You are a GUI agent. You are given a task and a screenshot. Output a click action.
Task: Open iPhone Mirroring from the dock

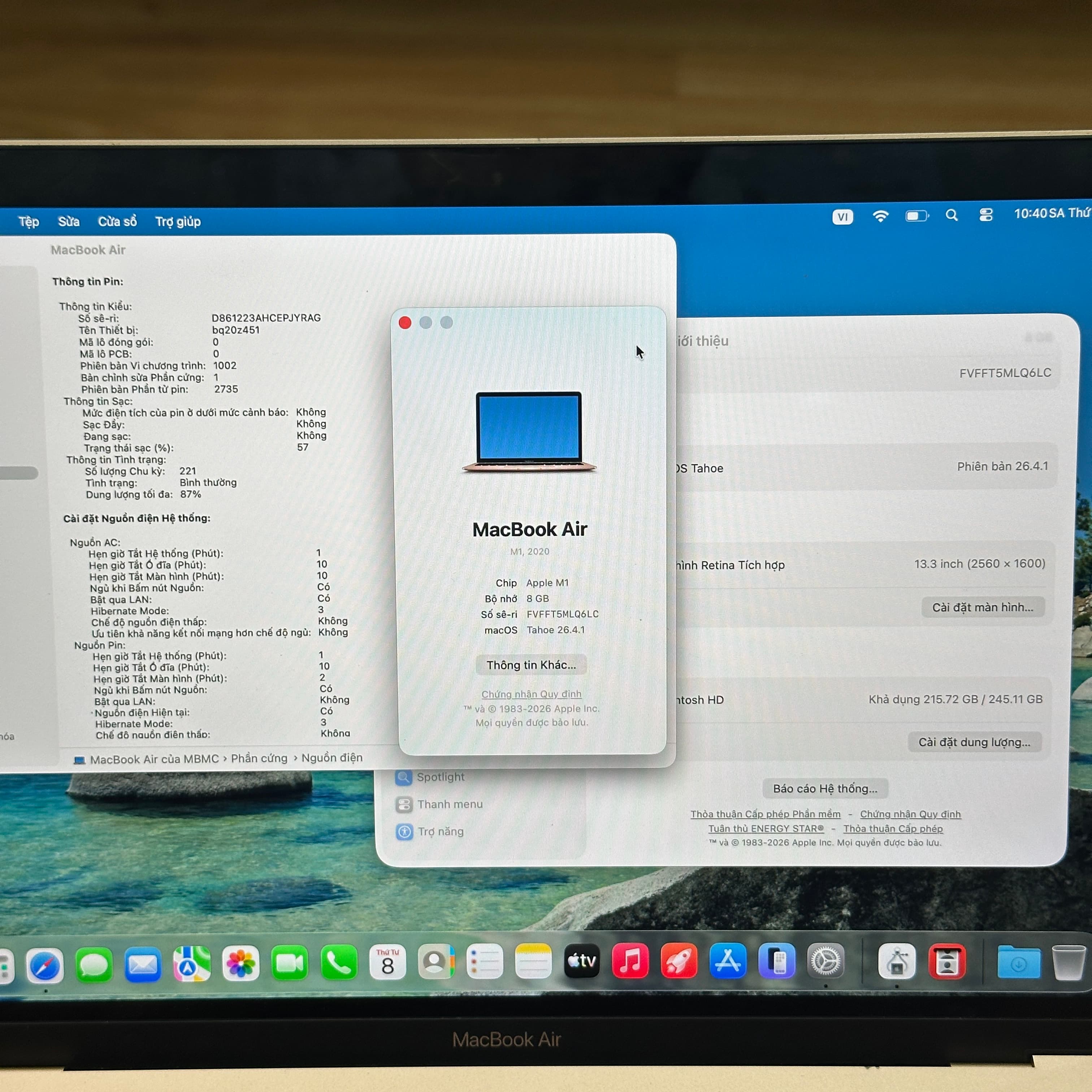click(x=777, y=960)
